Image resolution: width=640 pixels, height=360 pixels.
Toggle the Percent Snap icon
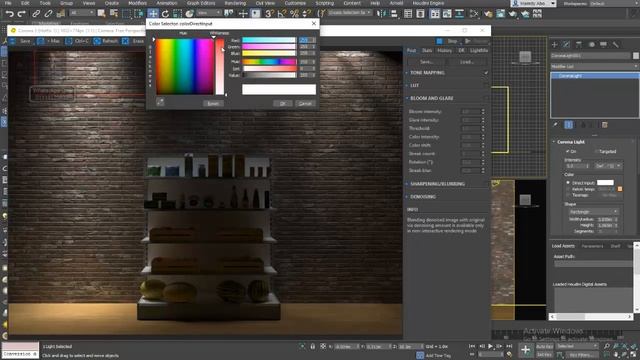pos(294,13)
